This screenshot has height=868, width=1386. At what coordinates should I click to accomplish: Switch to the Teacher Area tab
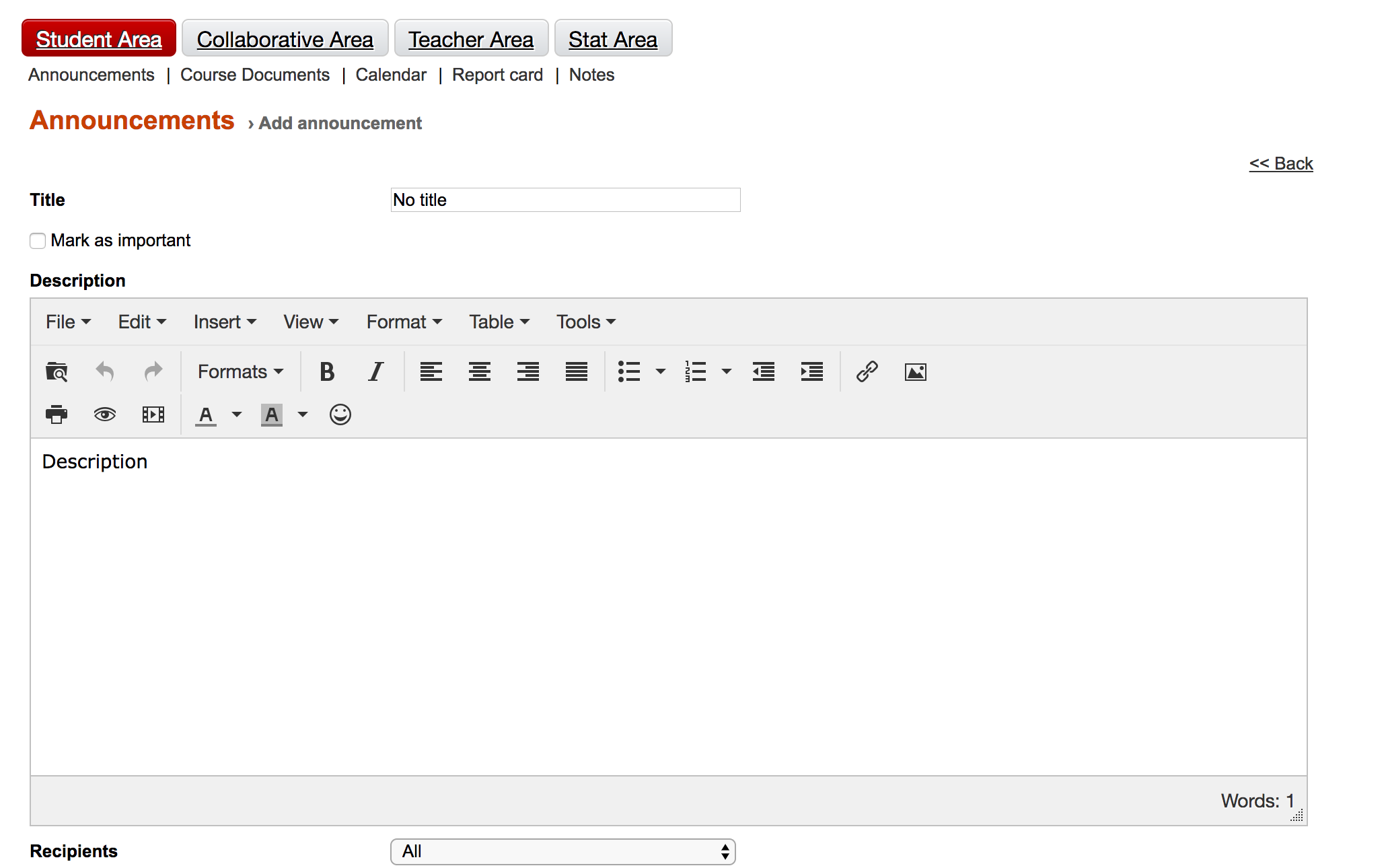point(471,39)
